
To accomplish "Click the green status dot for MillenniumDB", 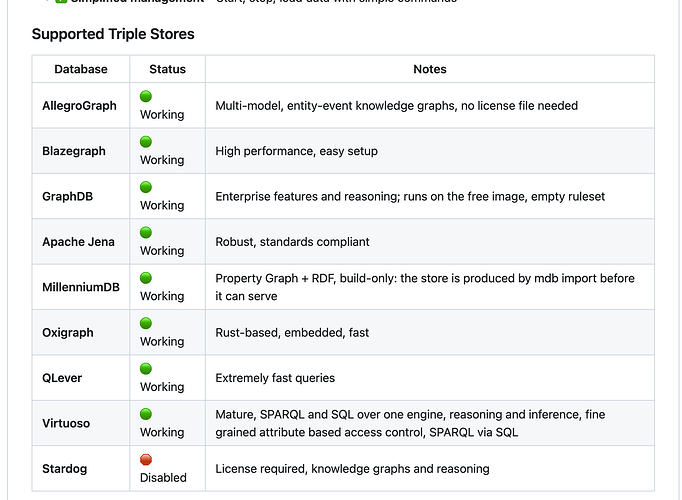I will [x=146, y=278].
